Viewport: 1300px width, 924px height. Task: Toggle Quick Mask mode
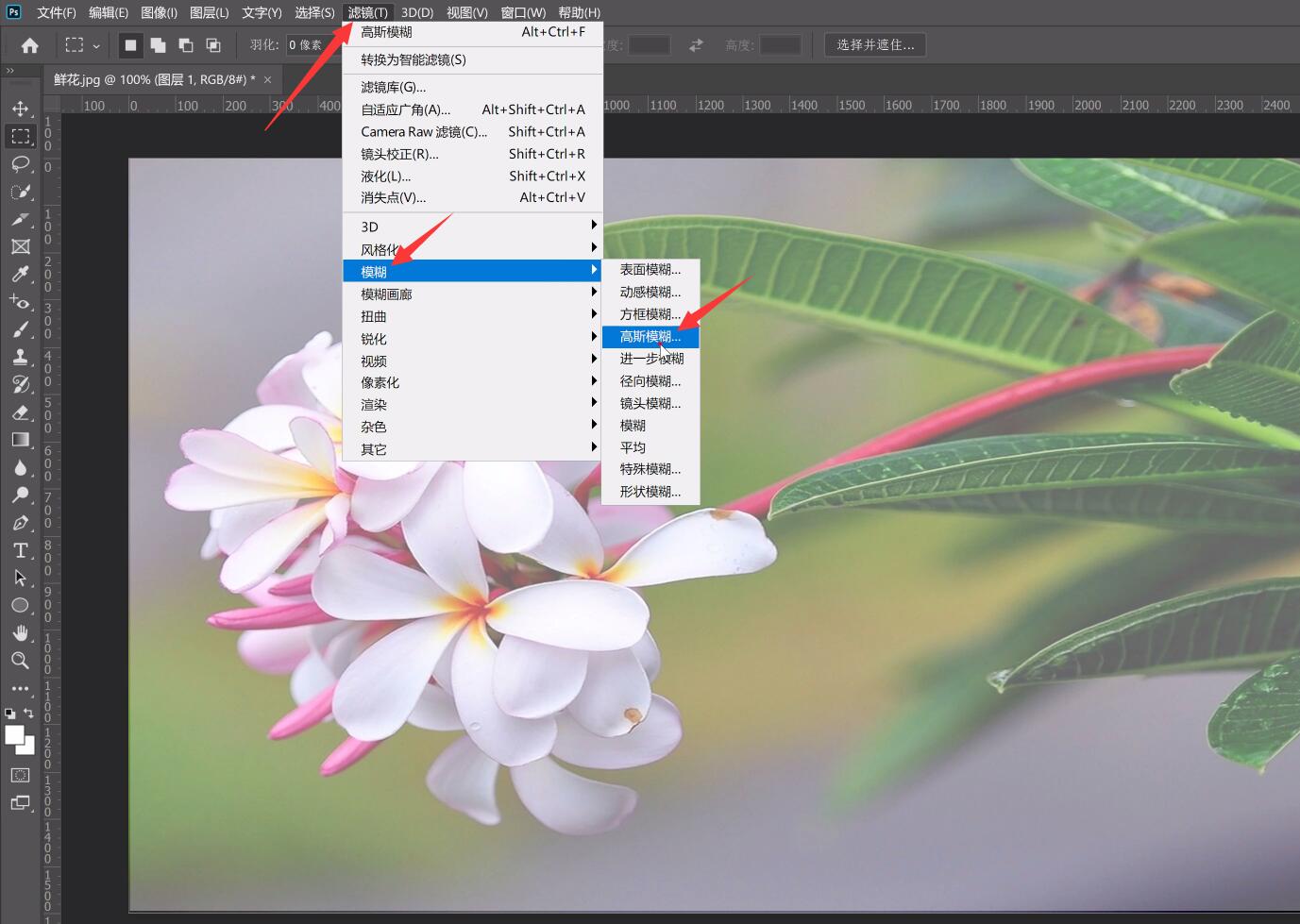20,776
